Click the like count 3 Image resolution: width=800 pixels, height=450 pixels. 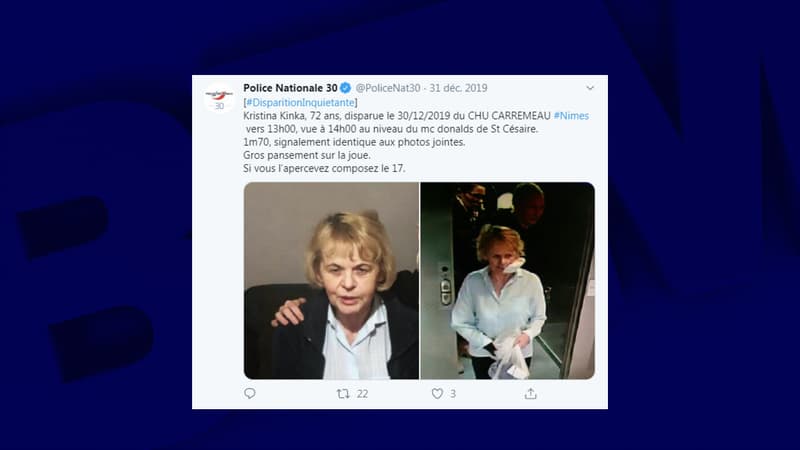coord(453,394)
